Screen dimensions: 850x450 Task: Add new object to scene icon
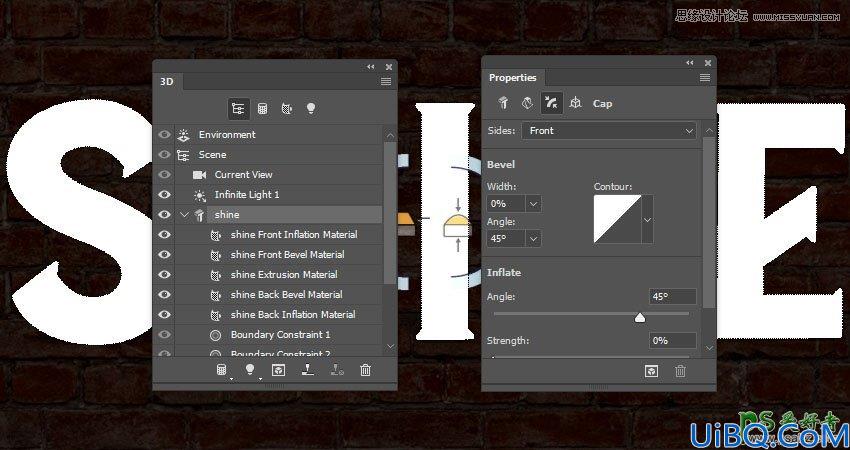[x=221, y=370]
